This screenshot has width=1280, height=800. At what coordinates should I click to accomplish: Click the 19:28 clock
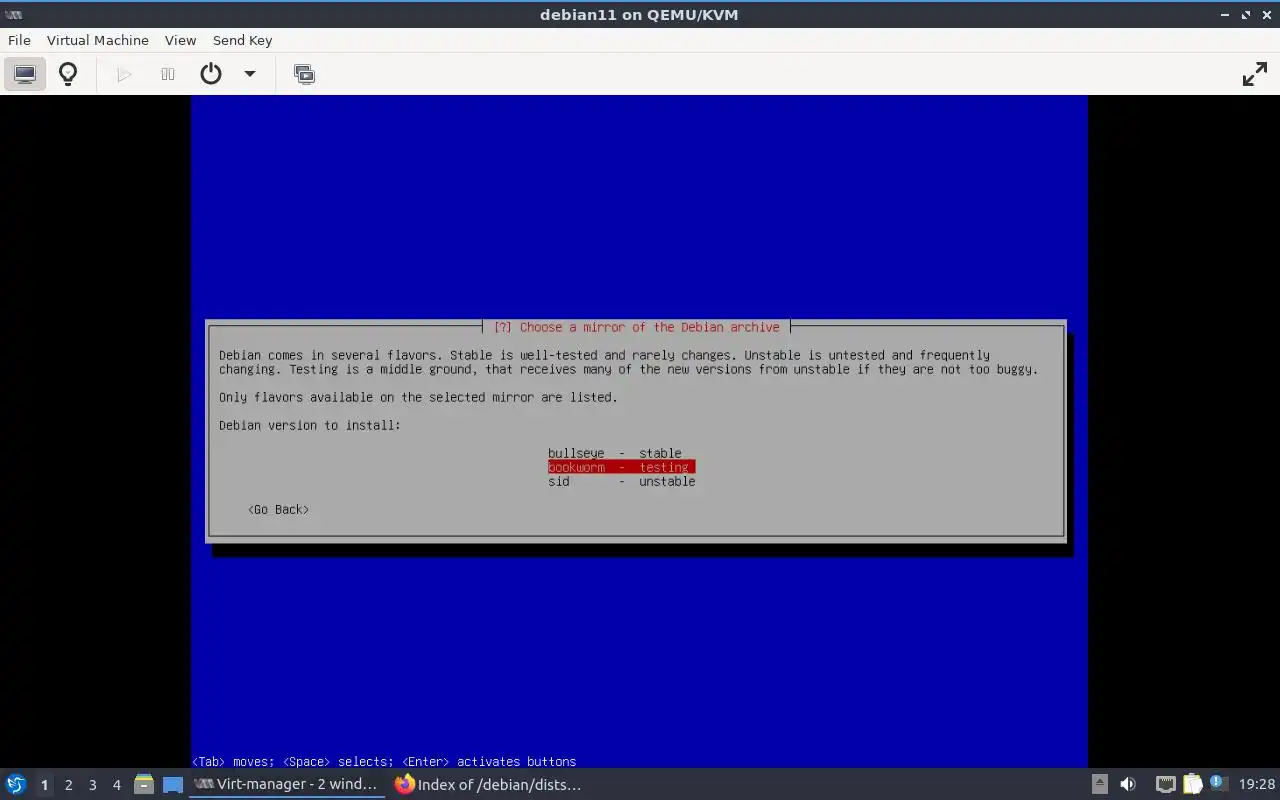[1256, 784]
